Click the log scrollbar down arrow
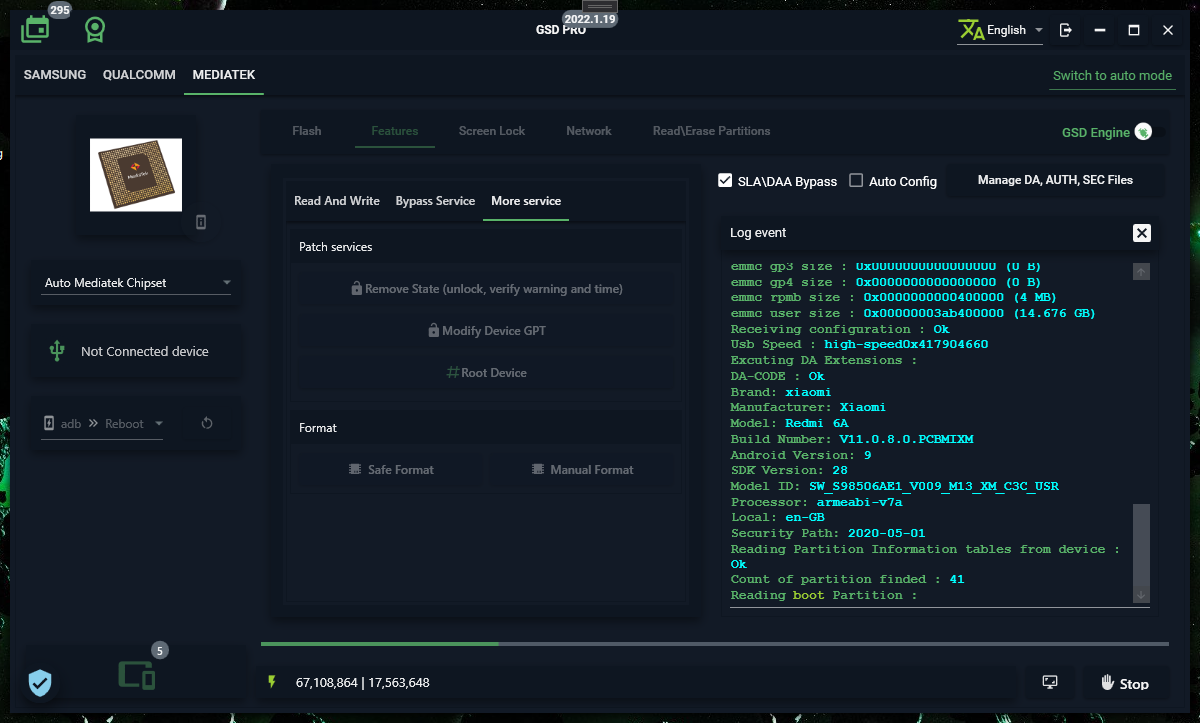This screenshot has height=723, width=1200. [x=1142, y=594]
